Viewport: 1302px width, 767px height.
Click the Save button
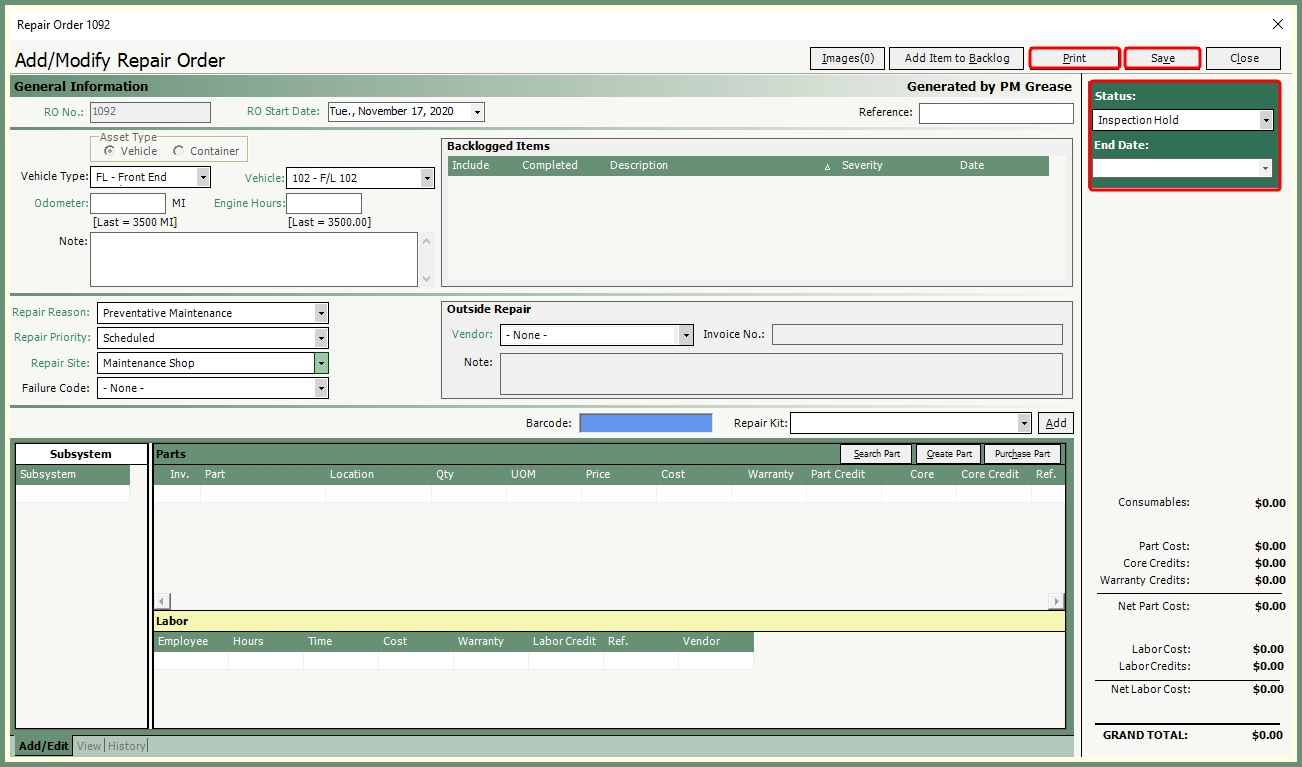[x=1162, y=58]
